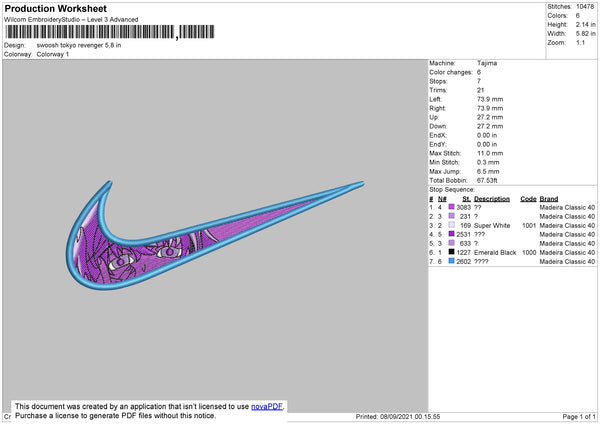Click the license notice 'Purchase a license' line
The height and width of the screenshot is (424, 600).
115,416
